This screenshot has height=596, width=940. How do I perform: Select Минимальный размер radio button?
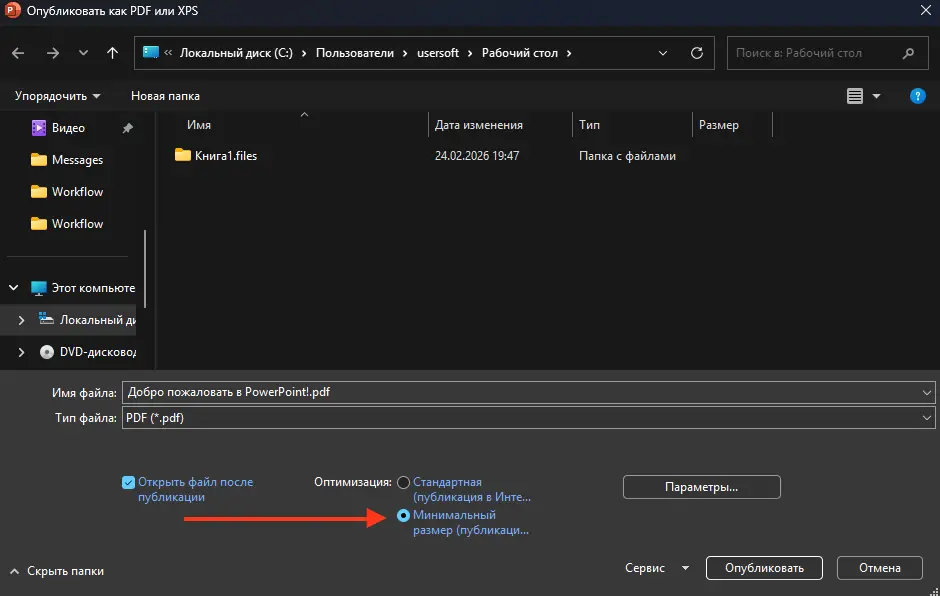[x=404, y=515]
